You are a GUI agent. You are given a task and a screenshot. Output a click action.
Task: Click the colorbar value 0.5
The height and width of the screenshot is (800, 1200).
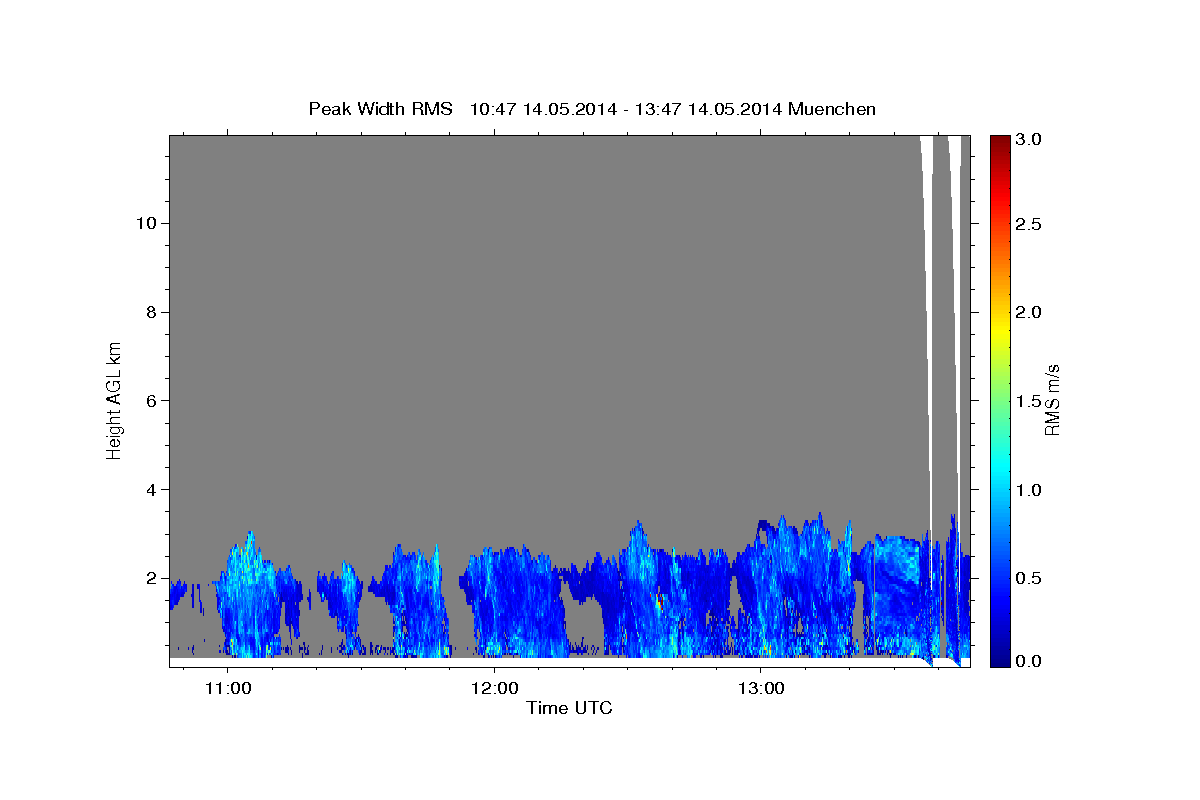pyautogui.click(x=1028, y=578)
